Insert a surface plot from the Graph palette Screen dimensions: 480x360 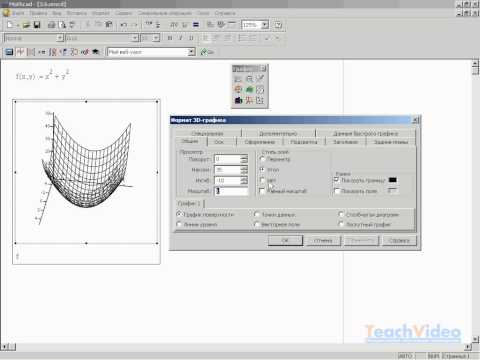point(249,90)
